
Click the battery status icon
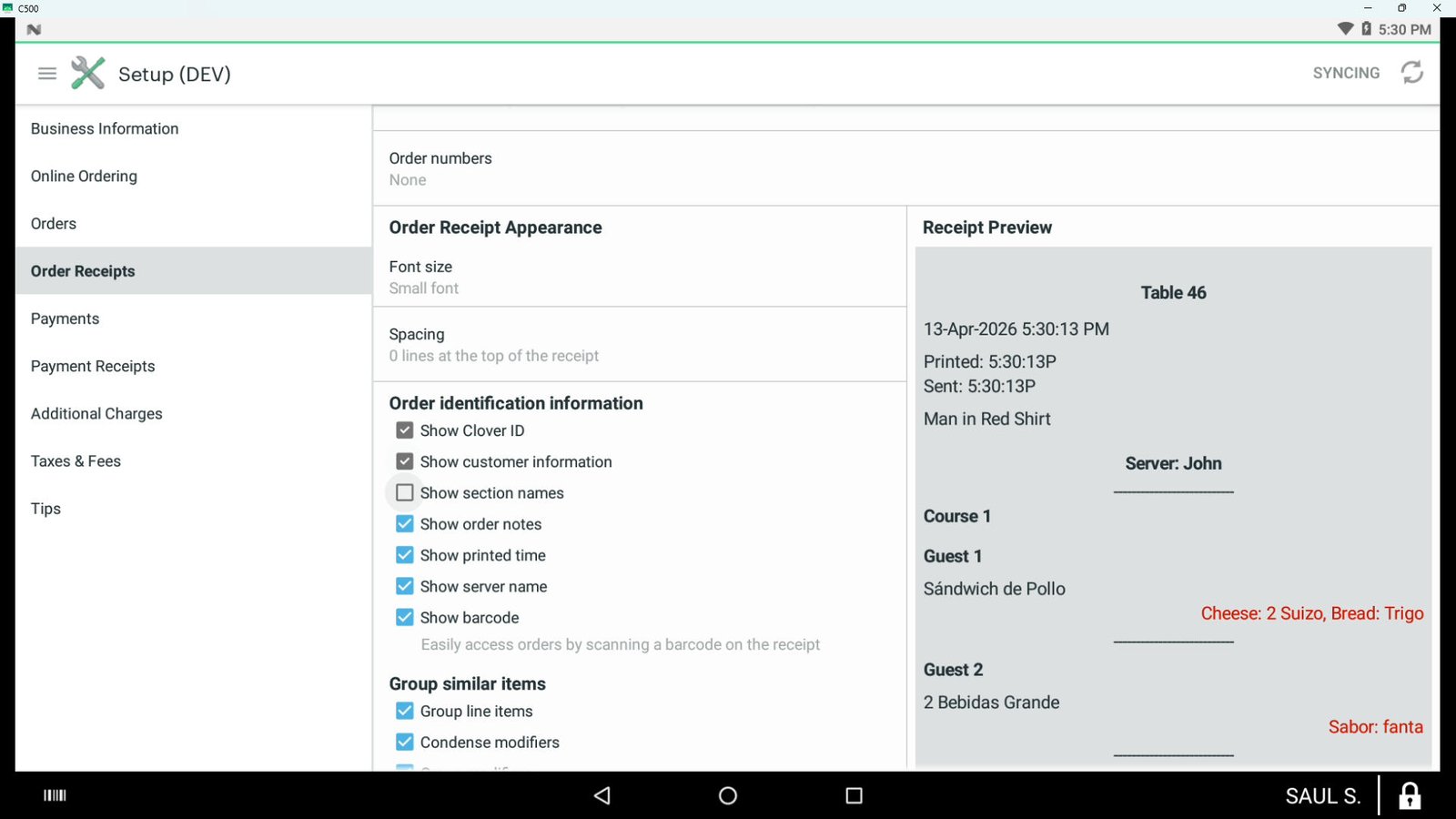click(x=1366, y=29)
